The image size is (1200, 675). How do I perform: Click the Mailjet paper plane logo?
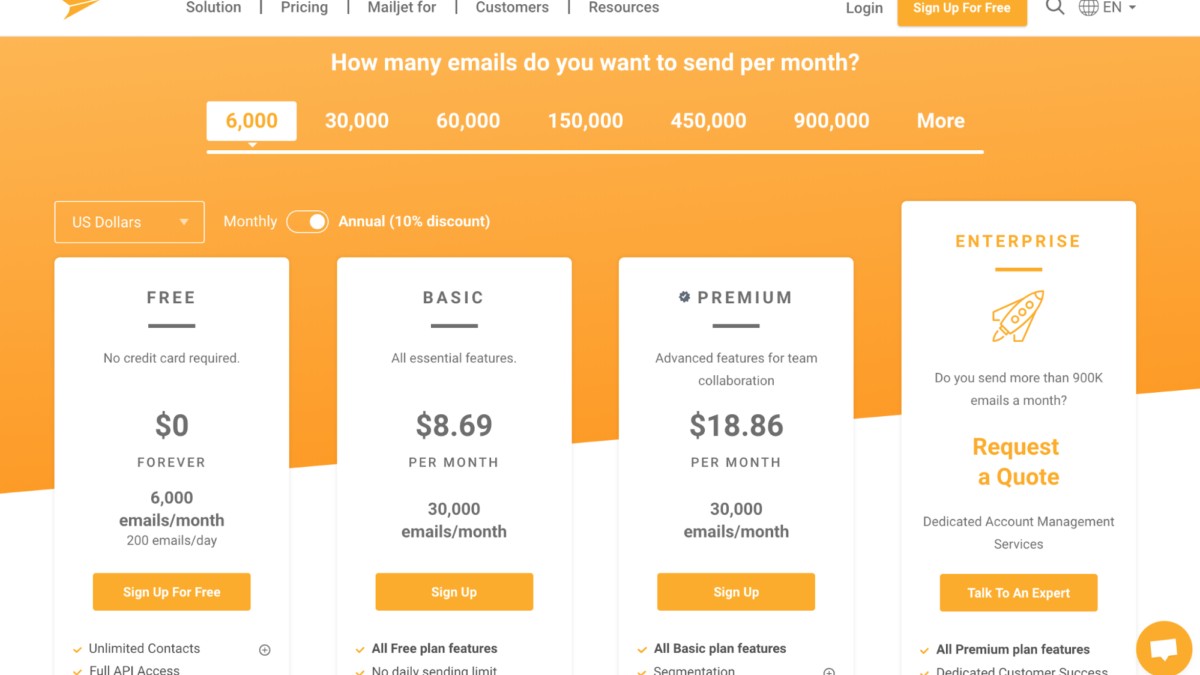82,9
